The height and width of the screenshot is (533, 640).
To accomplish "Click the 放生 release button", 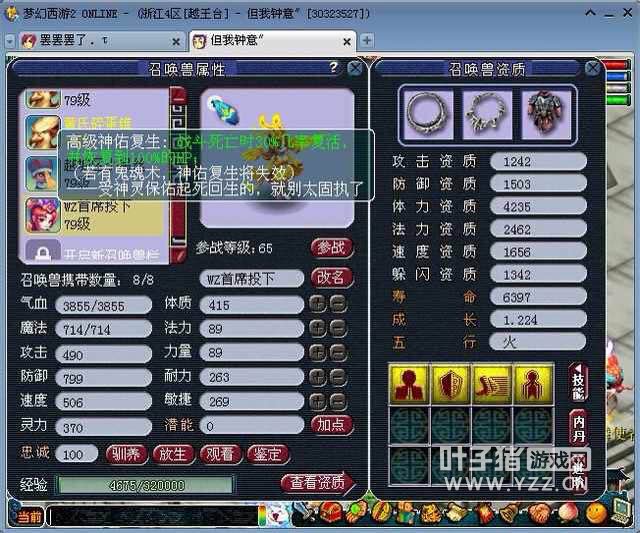I will [173, 454].
